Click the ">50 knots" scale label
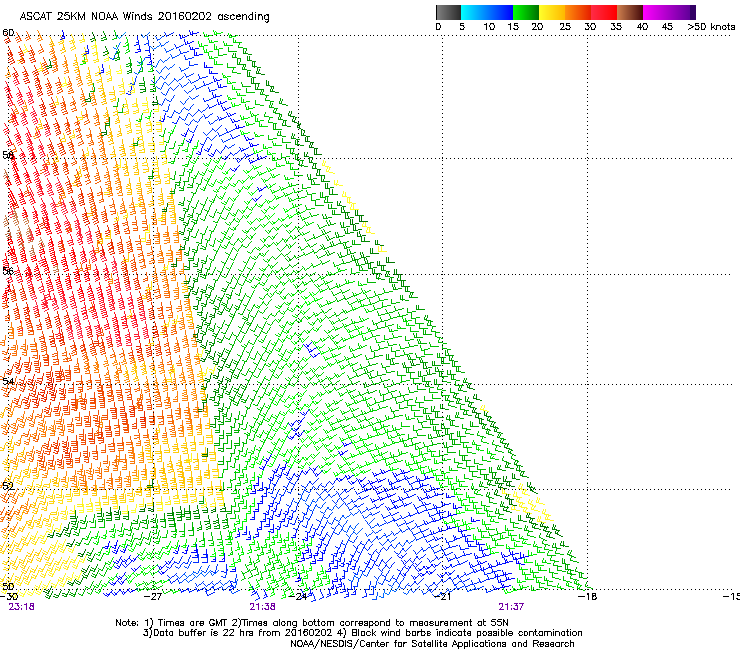 [x=711, y=27]
